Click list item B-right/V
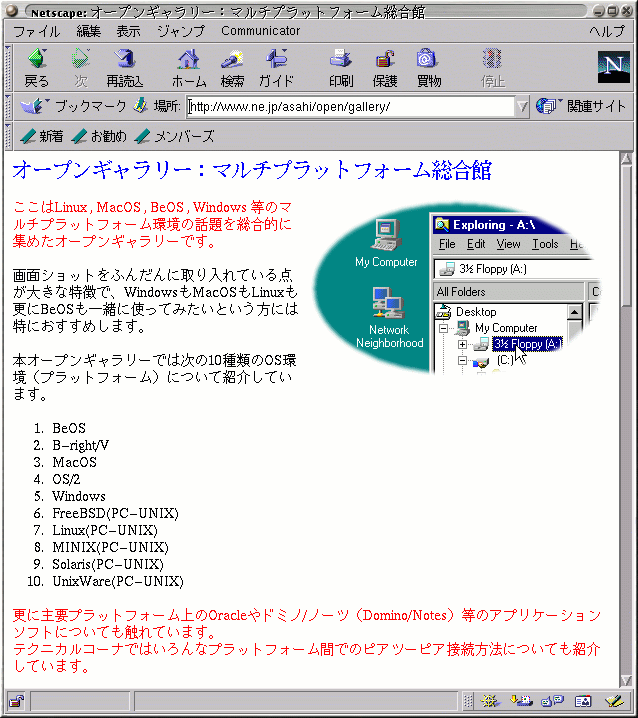This screenshot has height=718, width=638. click(x=80, y=446)
